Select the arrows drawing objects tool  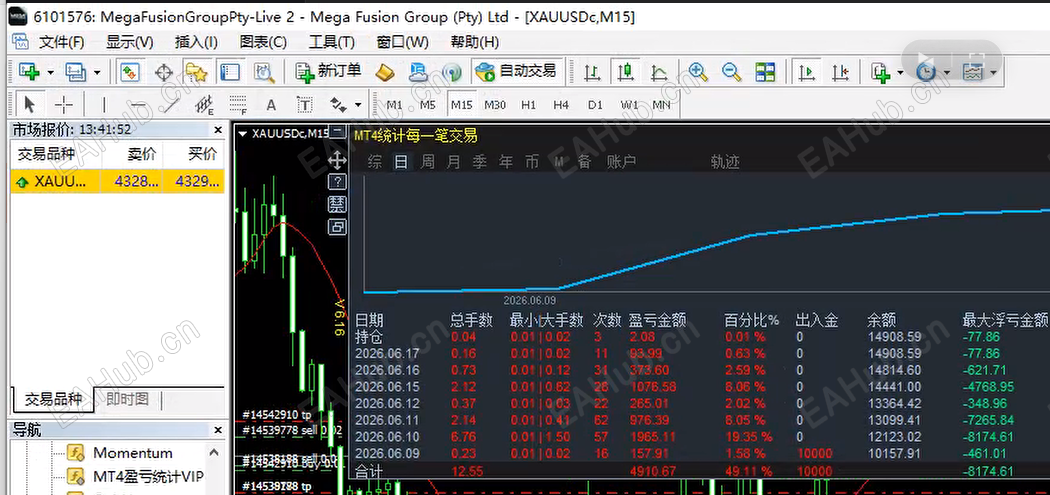click(339, 104)
